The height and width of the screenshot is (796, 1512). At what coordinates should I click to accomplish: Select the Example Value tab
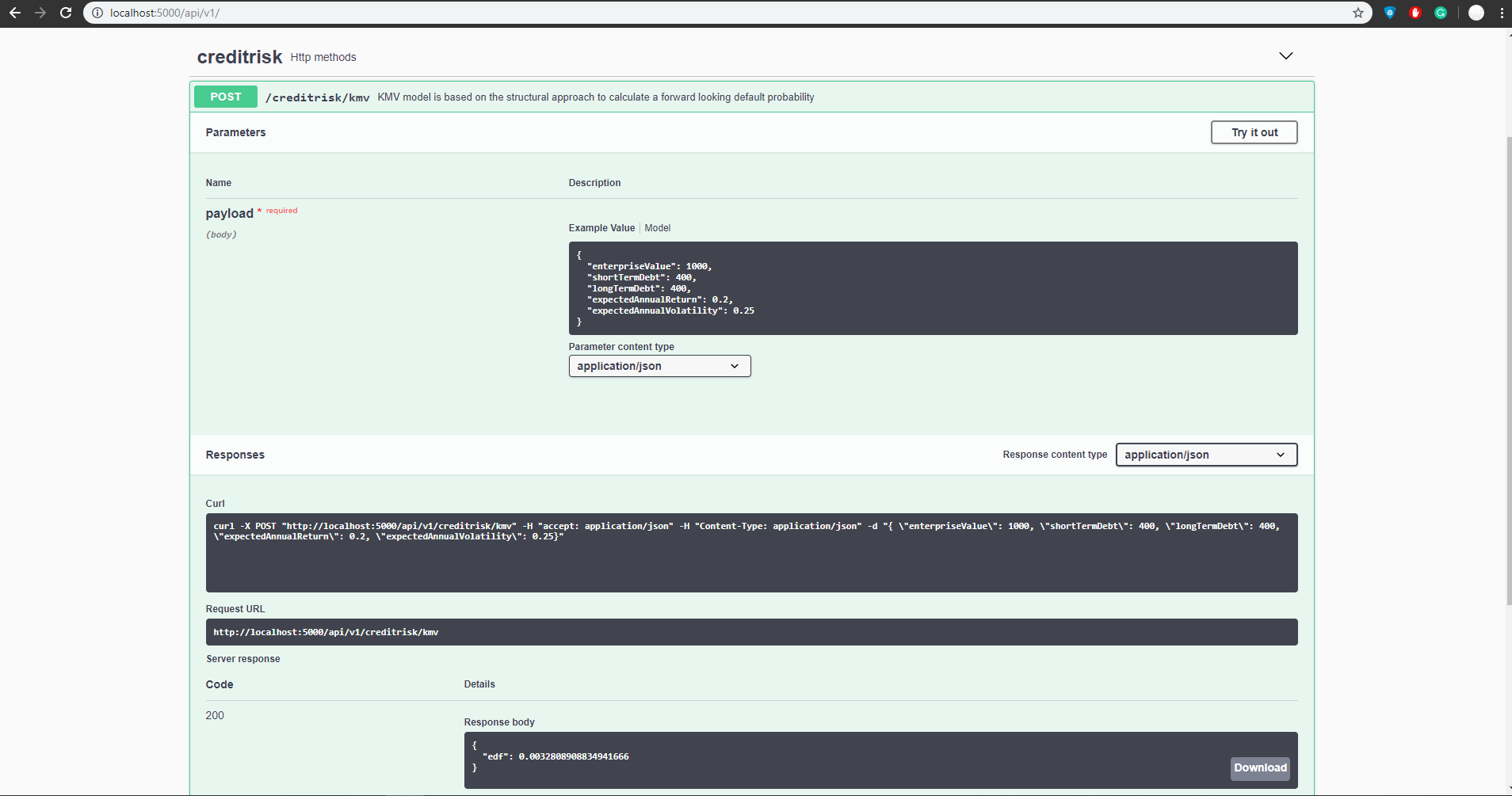coord(601,228)
